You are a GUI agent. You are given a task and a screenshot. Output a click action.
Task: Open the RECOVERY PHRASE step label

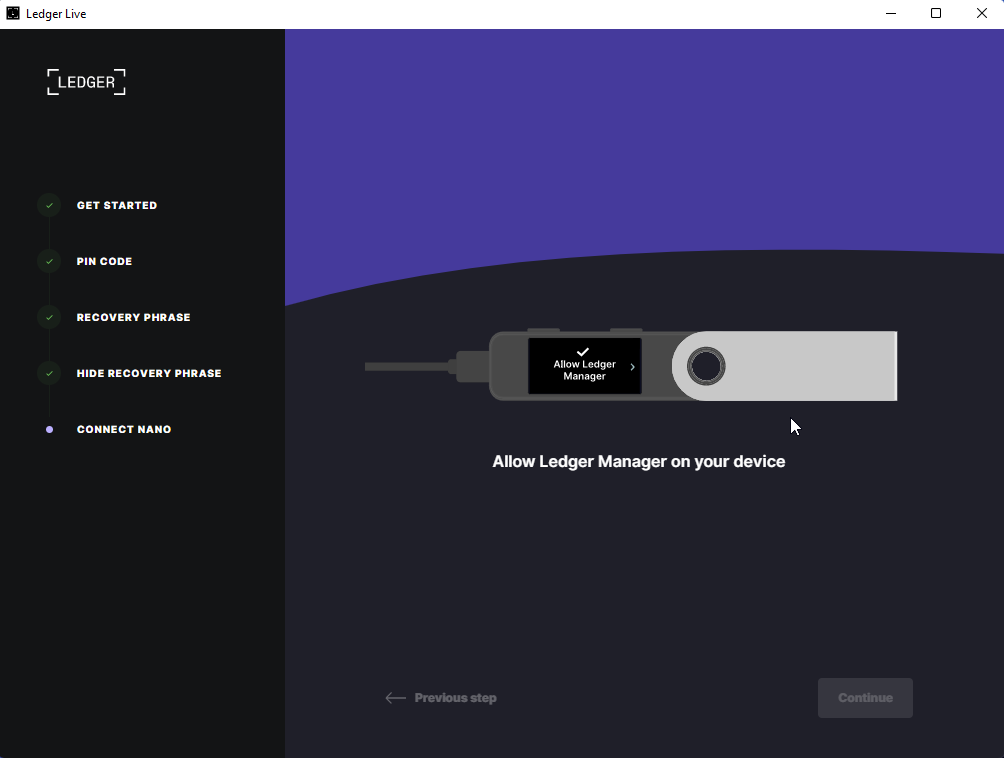pyautogui.click(x=133, y=317)
